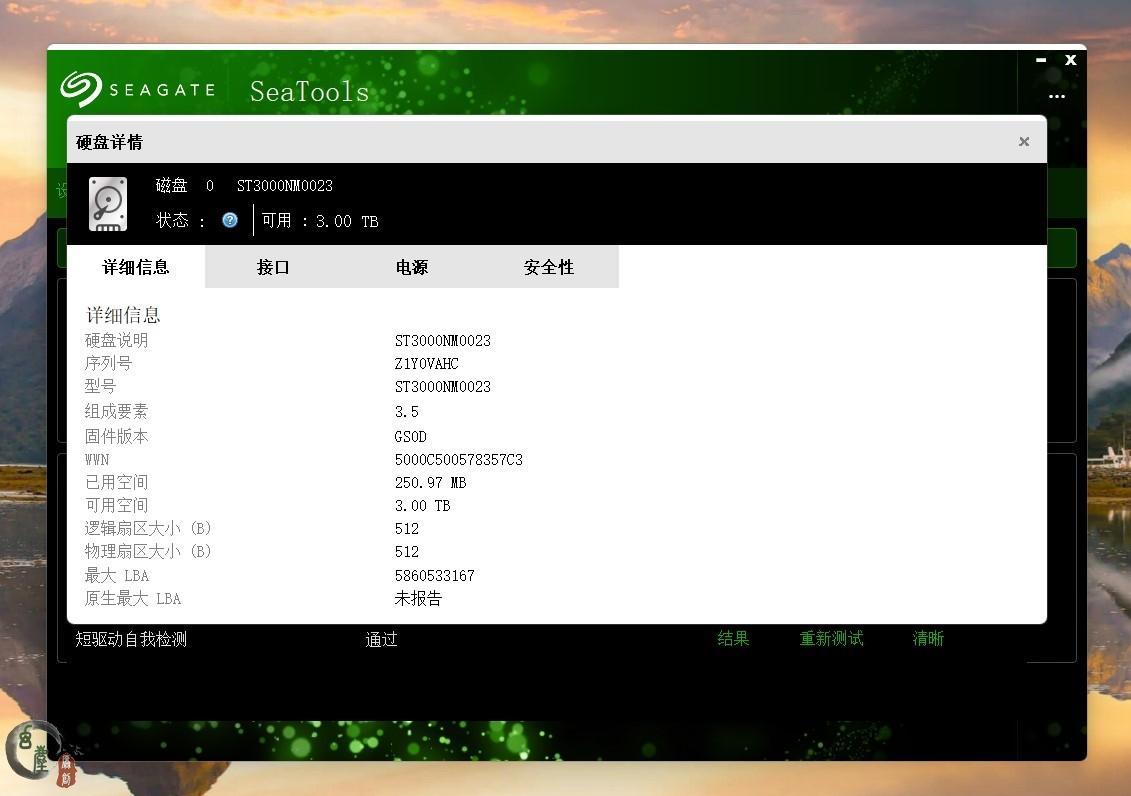Select the 详细信息 tab
Image resolution: width=1131 pixels, height=796 pixels.
pos(136,267)
